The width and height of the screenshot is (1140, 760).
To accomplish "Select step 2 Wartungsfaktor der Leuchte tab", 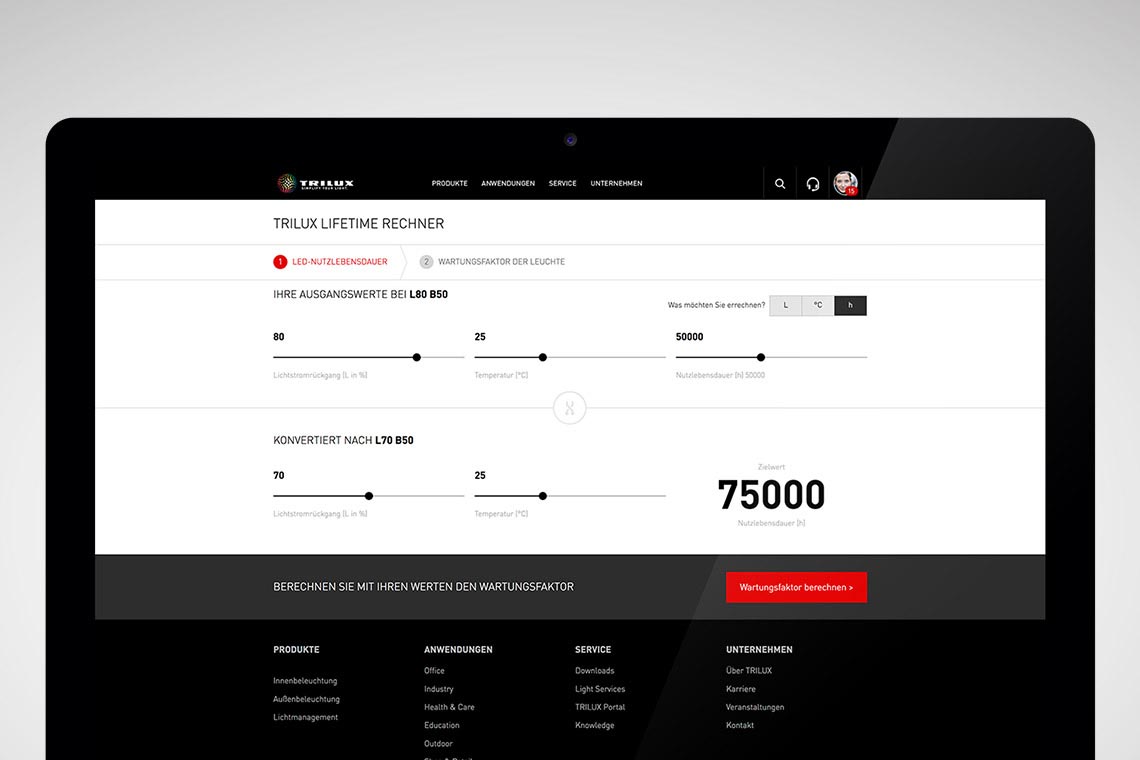I will click(x=492, y=262).
